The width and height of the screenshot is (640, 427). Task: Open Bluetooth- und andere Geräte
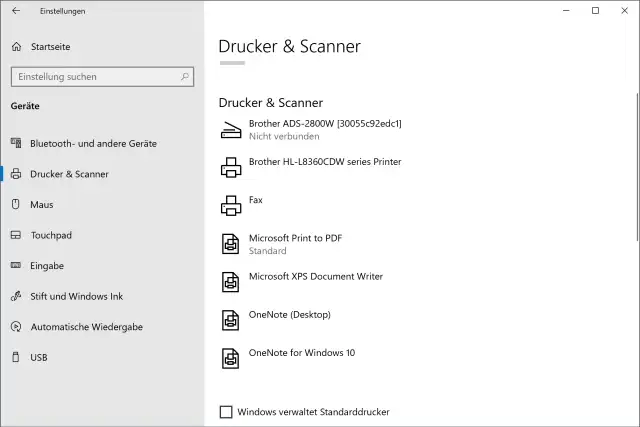click(x=93, y=143)
